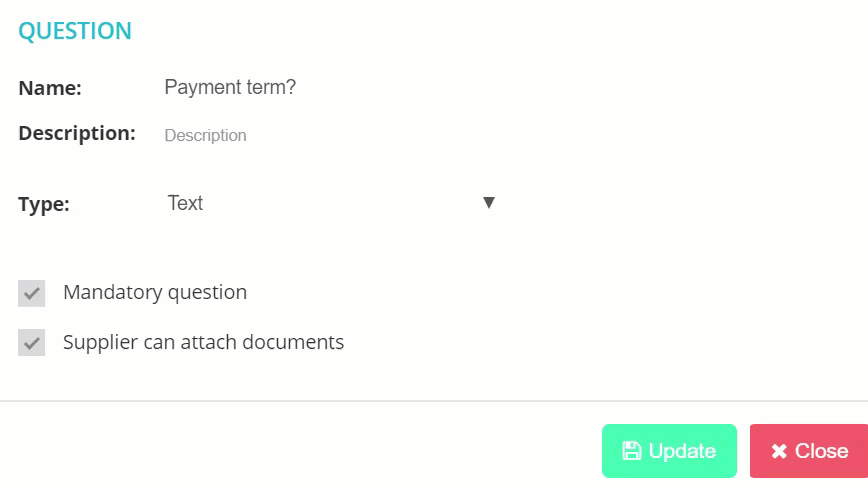
Task: Dismiss dialog with the Close button
Action: pyautogui.click(x=809, y=451)
